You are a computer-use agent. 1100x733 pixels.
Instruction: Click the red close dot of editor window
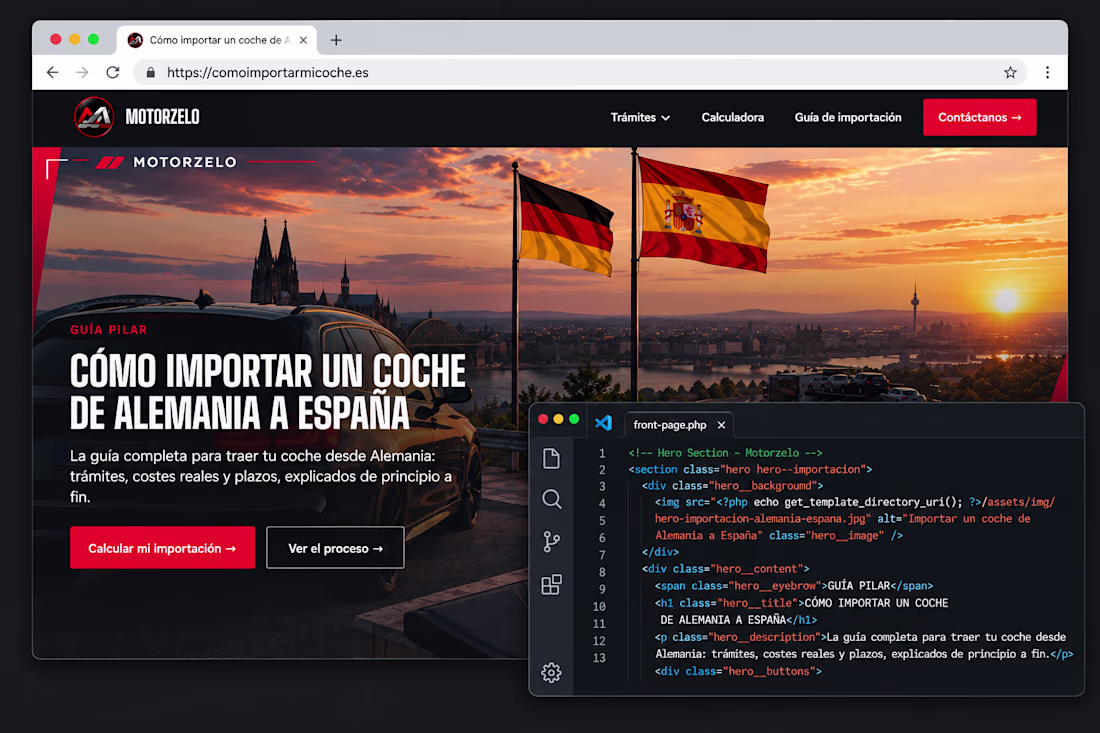[x=543, y=419]
